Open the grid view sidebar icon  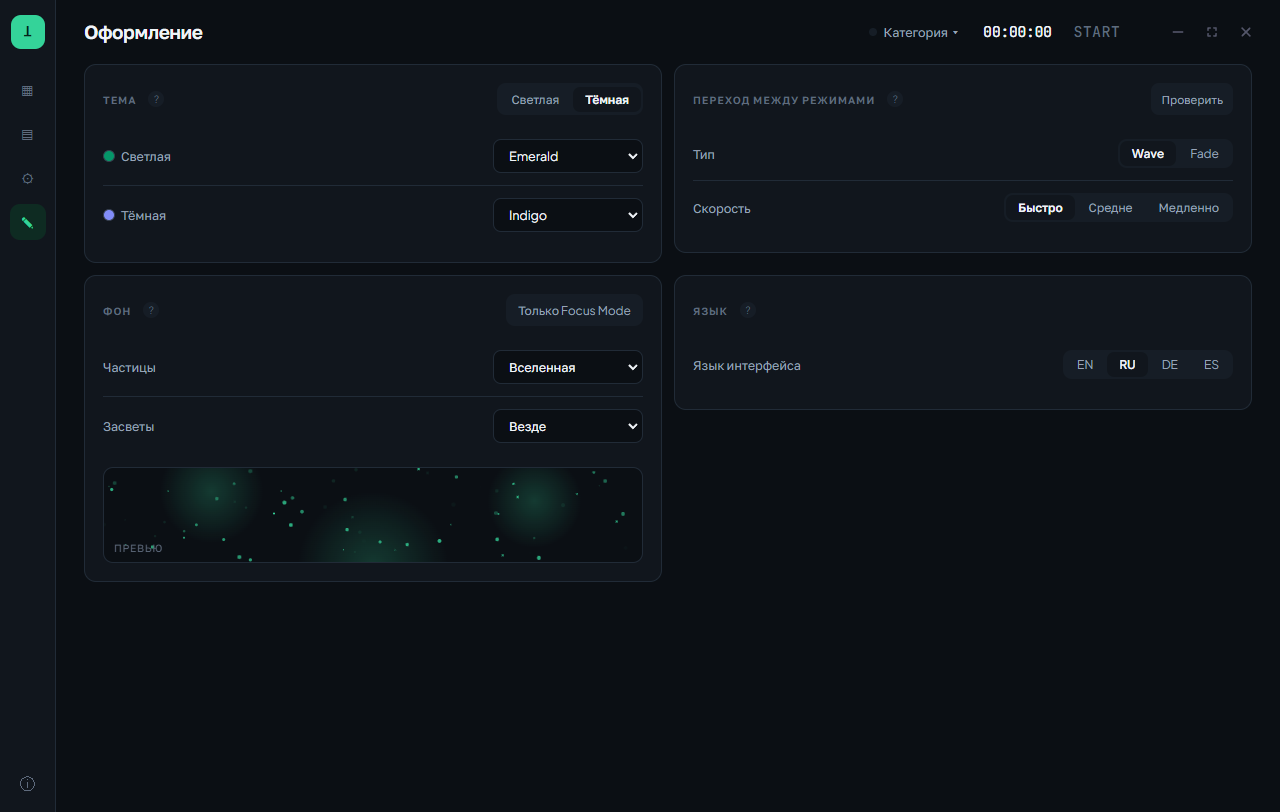tap(27, 91)
